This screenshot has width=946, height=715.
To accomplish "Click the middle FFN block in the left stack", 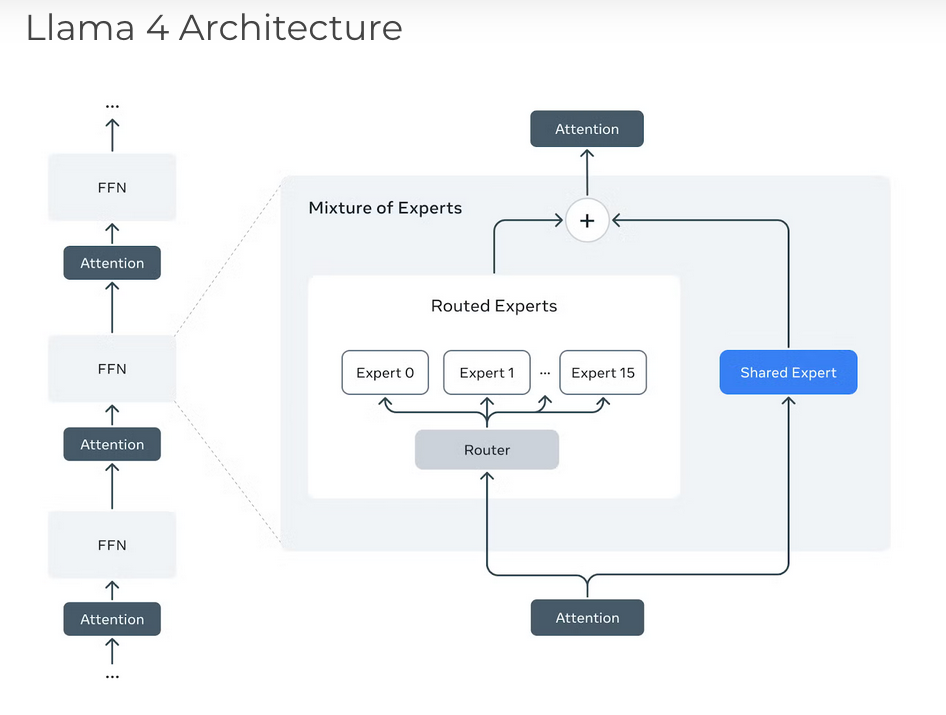I will 112,369.
